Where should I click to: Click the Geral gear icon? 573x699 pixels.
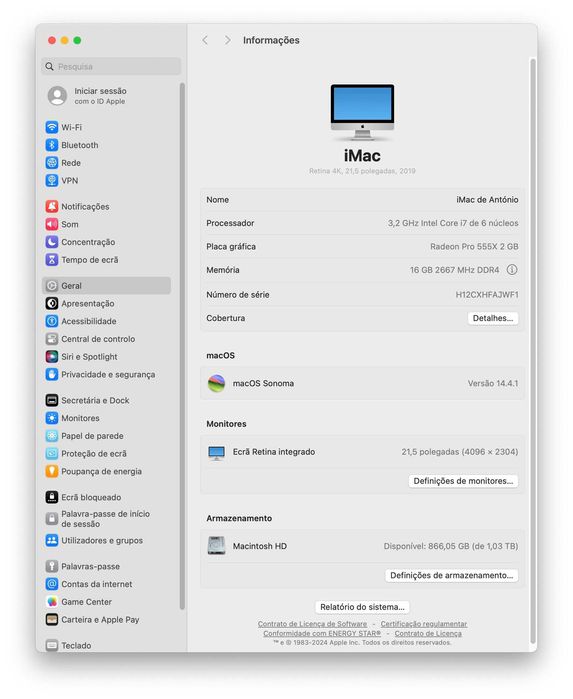52,286
